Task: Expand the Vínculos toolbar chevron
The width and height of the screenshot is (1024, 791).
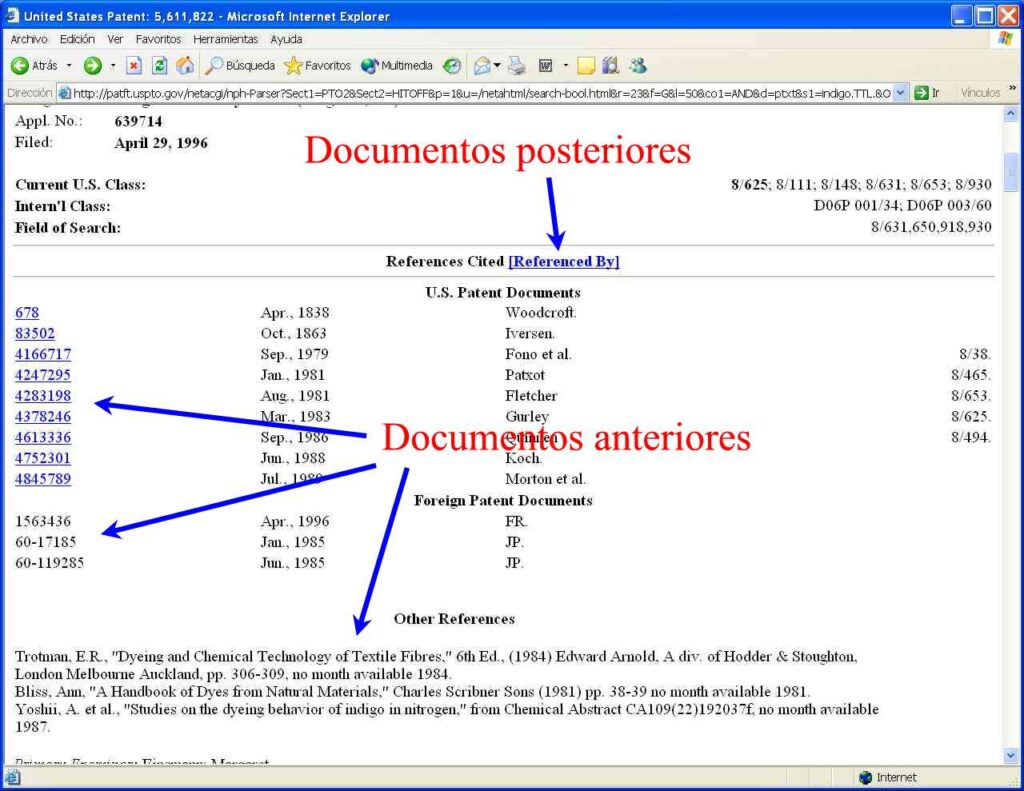Action: click(x=1012, y=88)
